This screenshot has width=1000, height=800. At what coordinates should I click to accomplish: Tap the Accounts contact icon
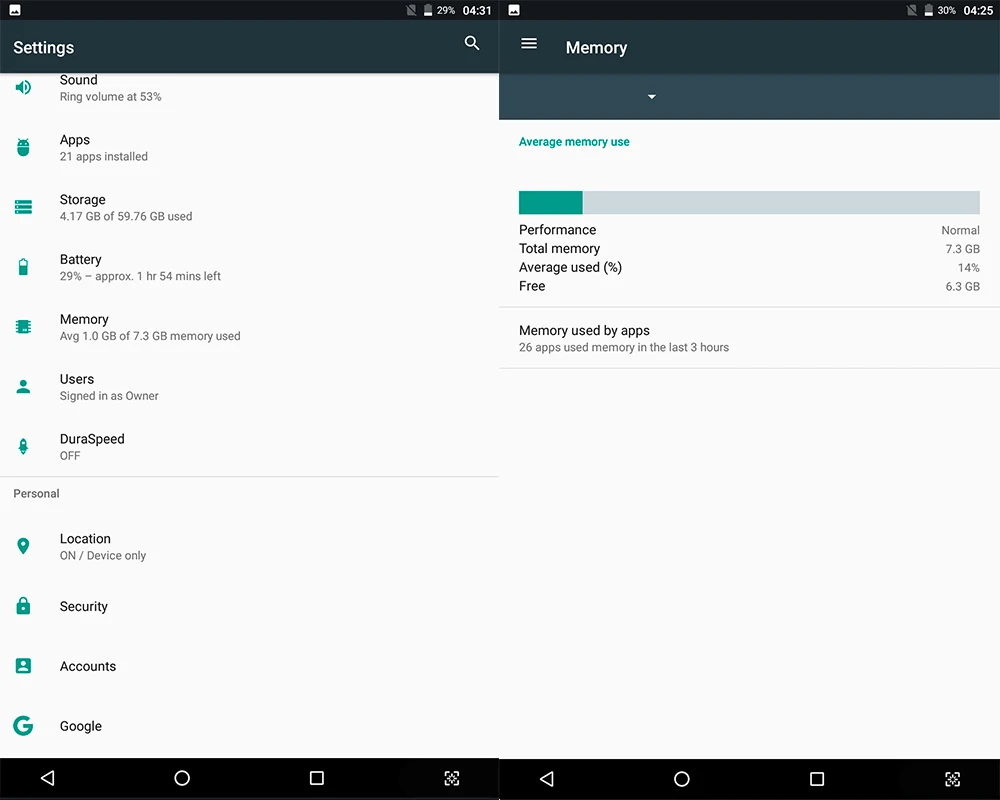[23, 665]
